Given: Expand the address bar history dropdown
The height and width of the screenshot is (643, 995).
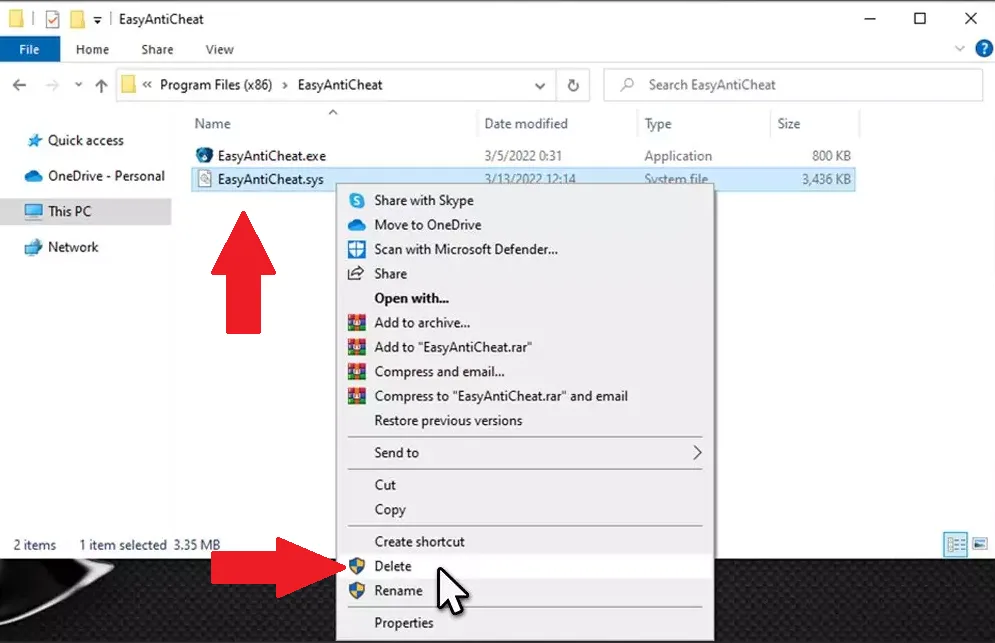Looking at the screenshot, I should [540, 85].
